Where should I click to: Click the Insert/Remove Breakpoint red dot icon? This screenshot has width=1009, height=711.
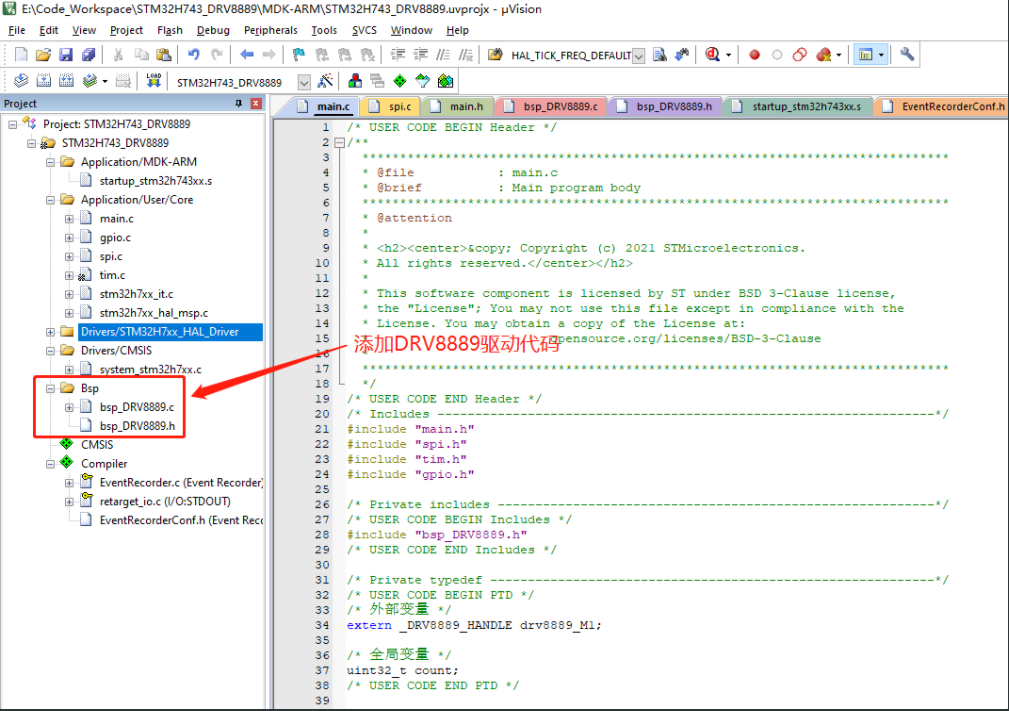pyautogui.click(x=755, y=56)
